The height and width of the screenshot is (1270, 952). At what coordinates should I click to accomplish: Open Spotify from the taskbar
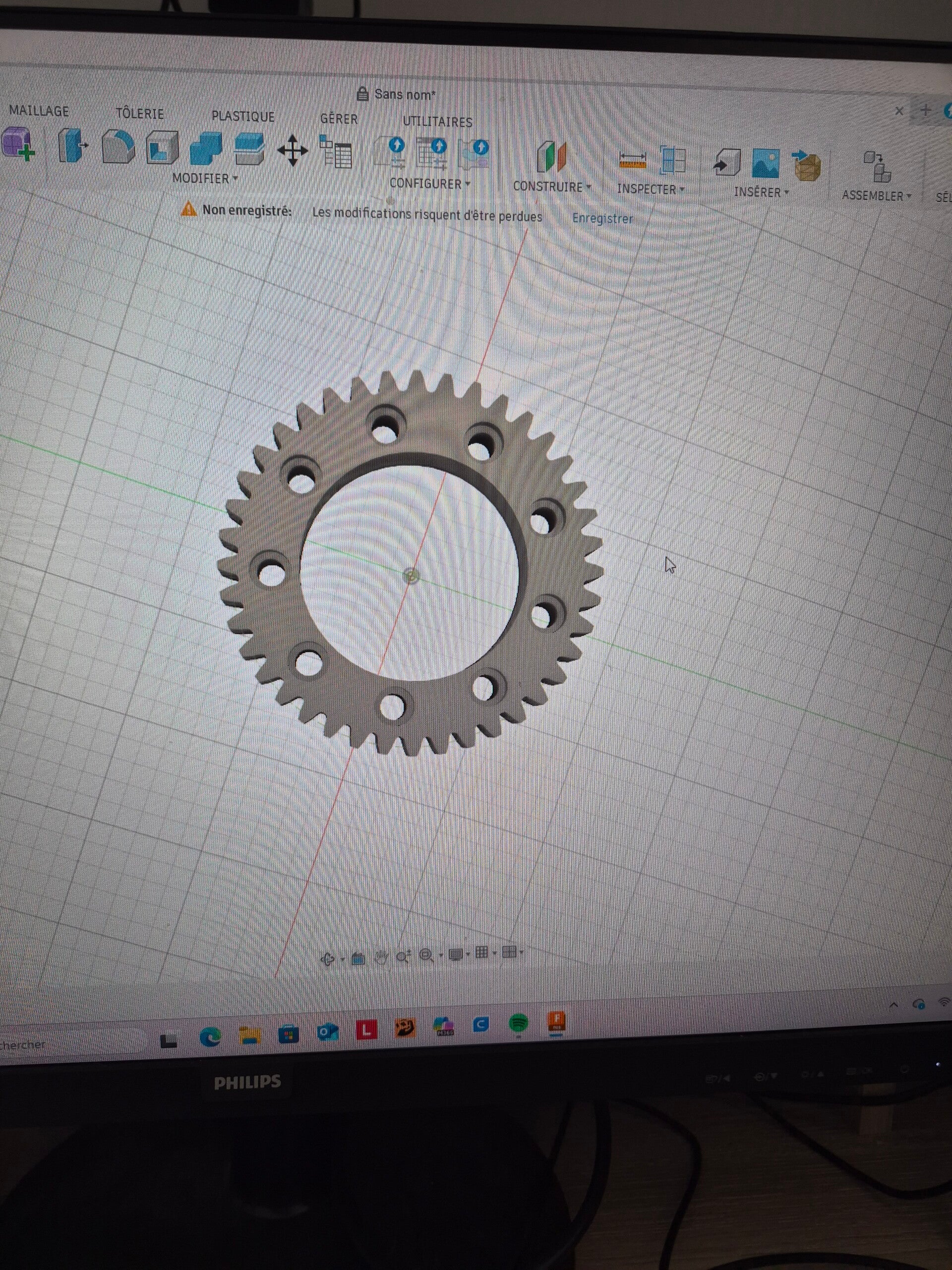[x=519, y=1023]
